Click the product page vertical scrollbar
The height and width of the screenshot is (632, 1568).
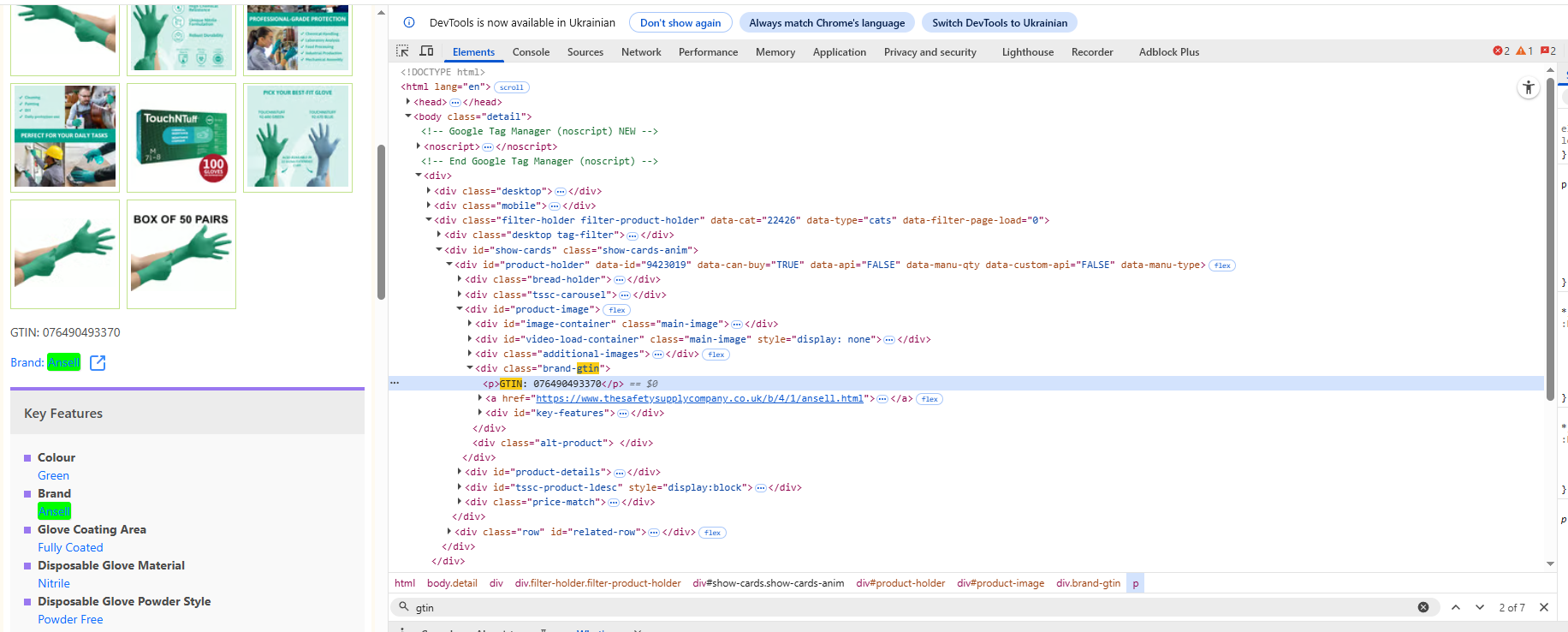click(x=381, y=223)
